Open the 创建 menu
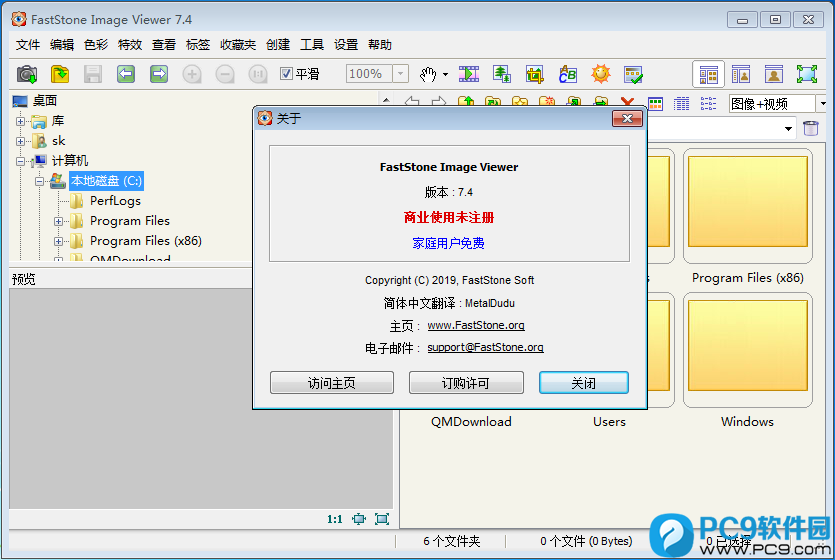Image resolution: width=835 pixels, height=560 pixels. coord(278,45)
